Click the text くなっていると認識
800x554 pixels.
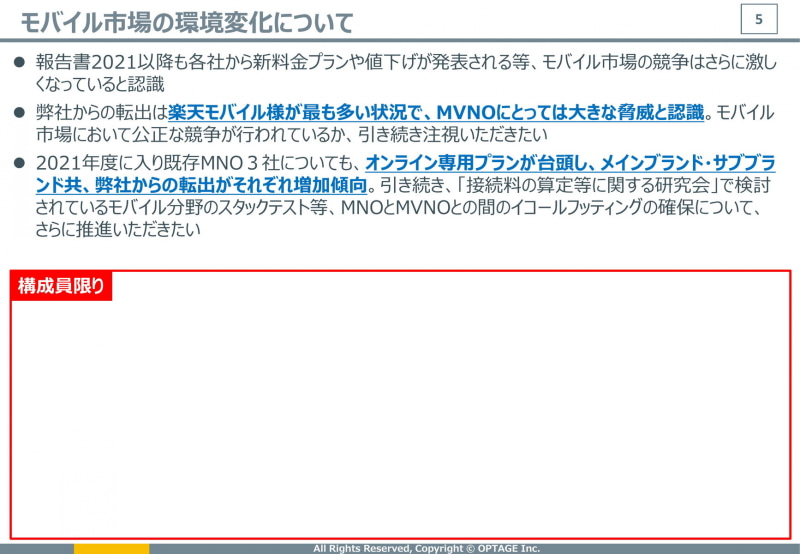(x=100, y=84)
